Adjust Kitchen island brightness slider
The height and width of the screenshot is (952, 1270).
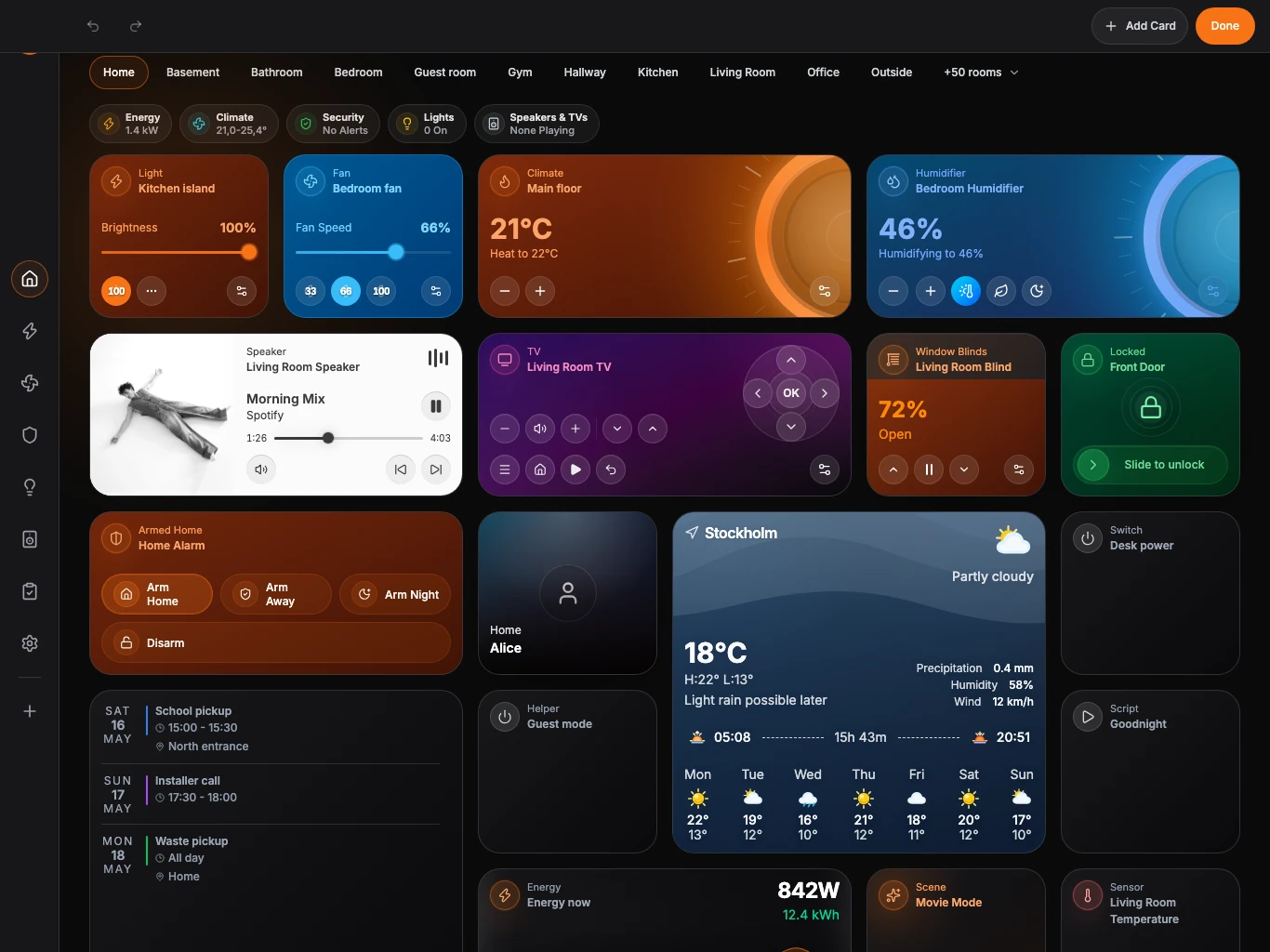click(179, 252)
